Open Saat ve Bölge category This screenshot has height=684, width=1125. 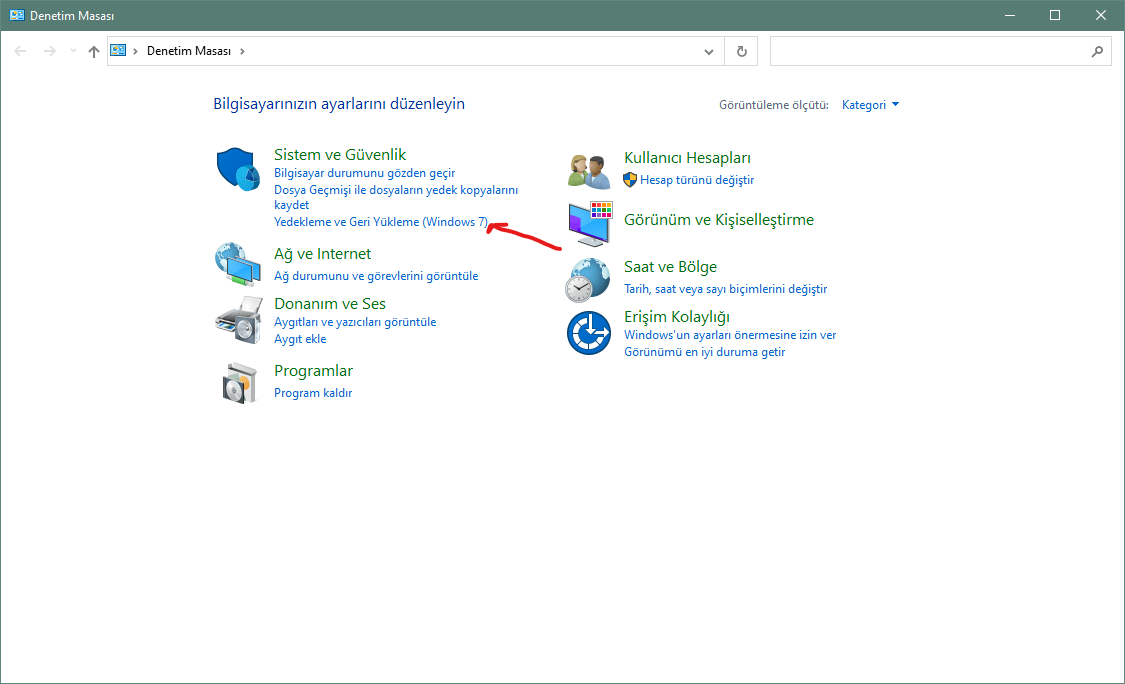[x=670, y=267]
